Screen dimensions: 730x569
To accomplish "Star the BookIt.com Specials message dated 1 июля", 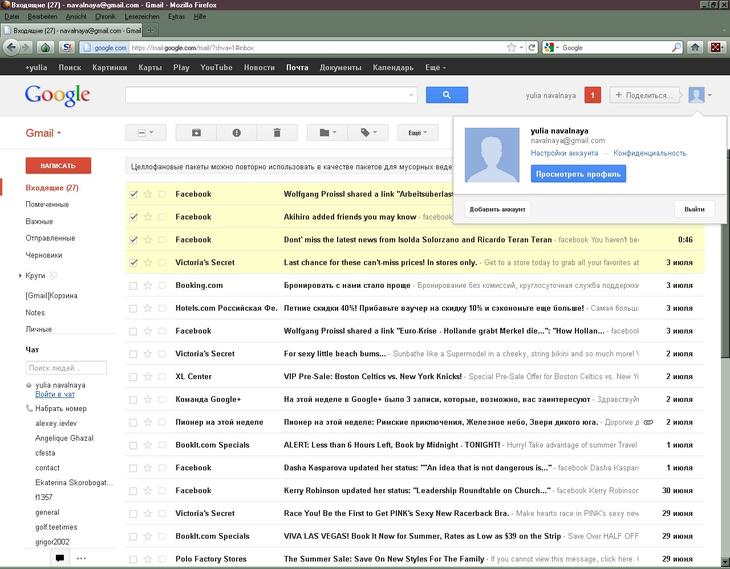I will coord(148,445).
